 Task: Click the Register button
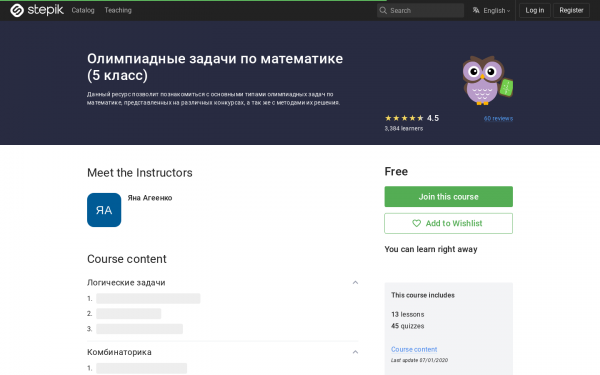pos(571,10)
